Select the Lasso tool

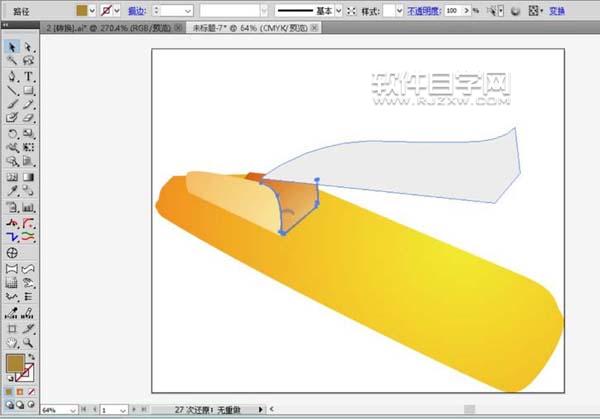30,61
